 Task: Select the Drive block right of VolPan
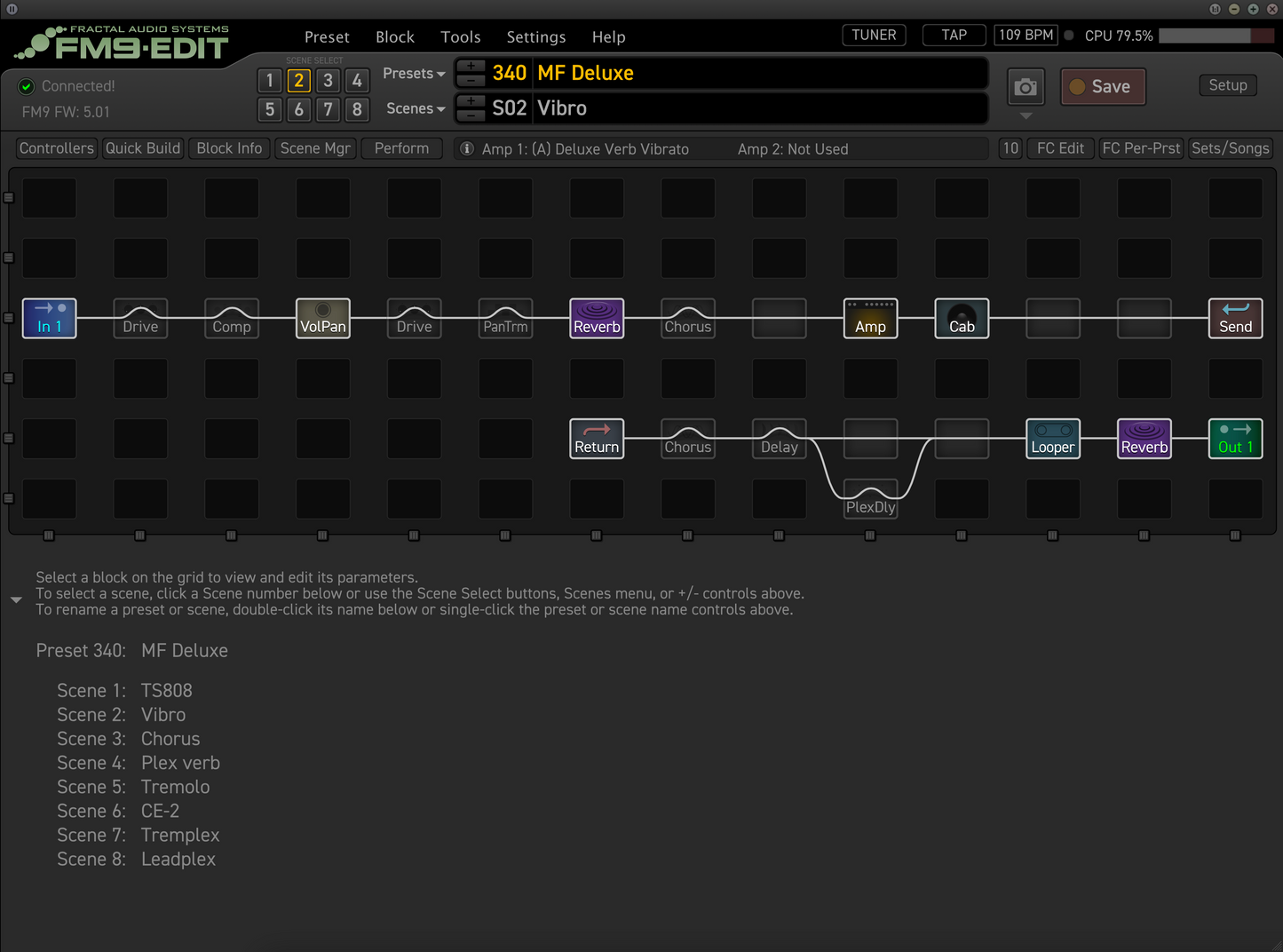pos(415,318)
